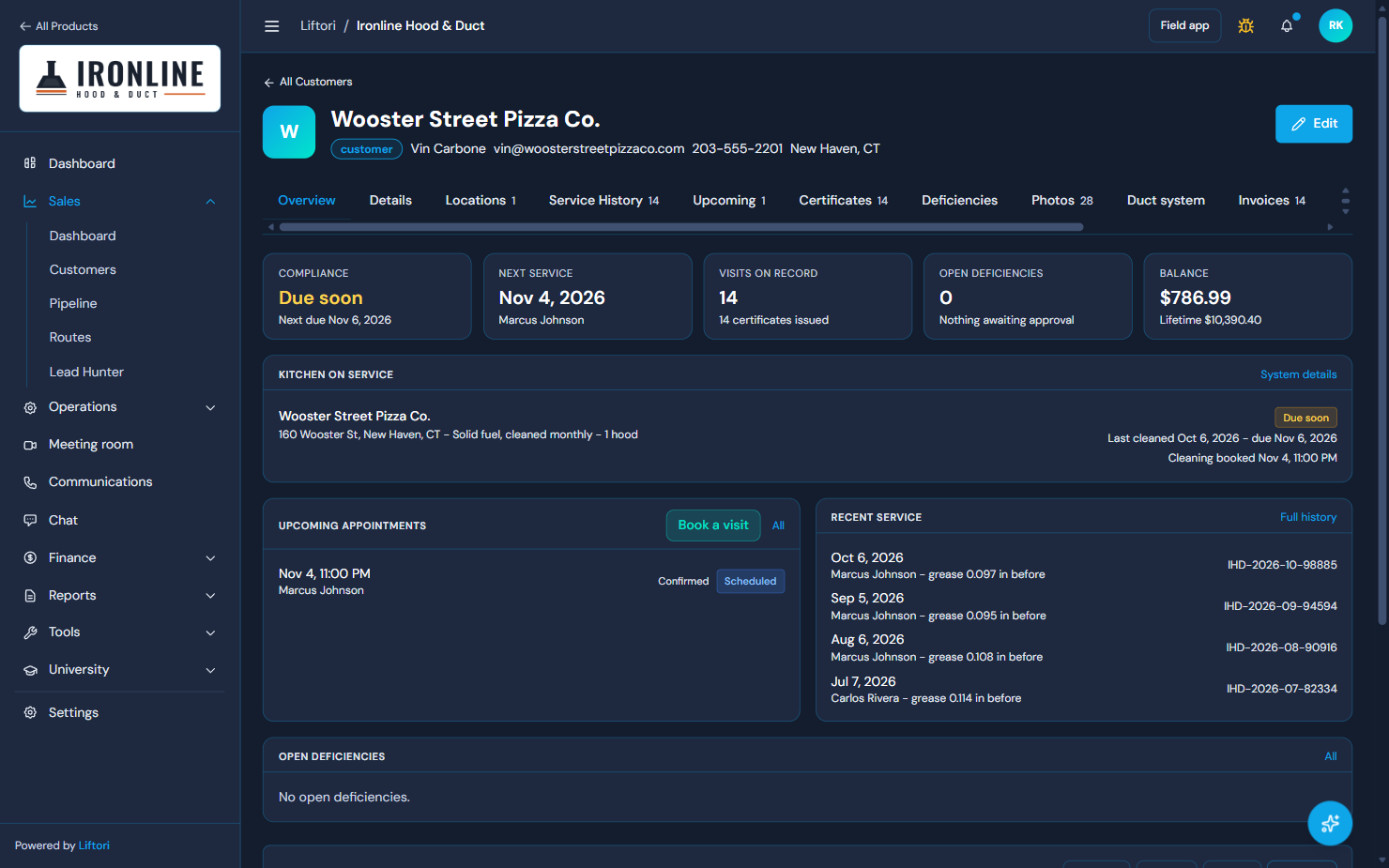Expand the Reports sidebar section

pos(120,595)
